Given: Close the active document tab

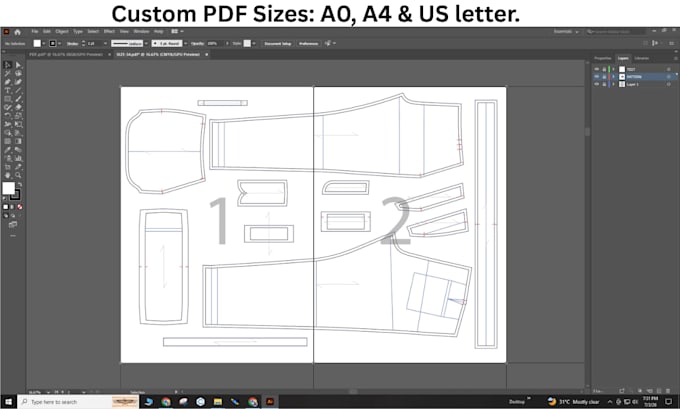Looking at the screenshot, I should click(x=207, y=55).
